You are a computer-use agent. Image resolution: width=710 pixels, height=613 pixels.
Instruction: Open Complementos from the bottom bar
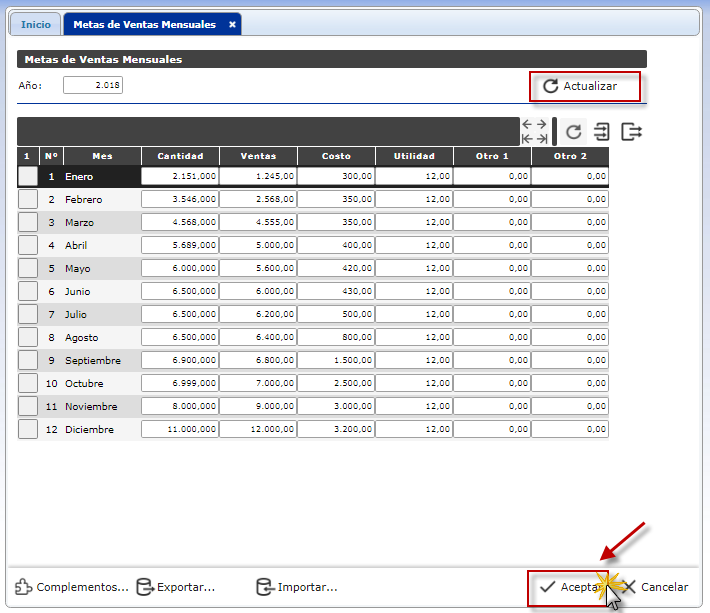point(72,587)
